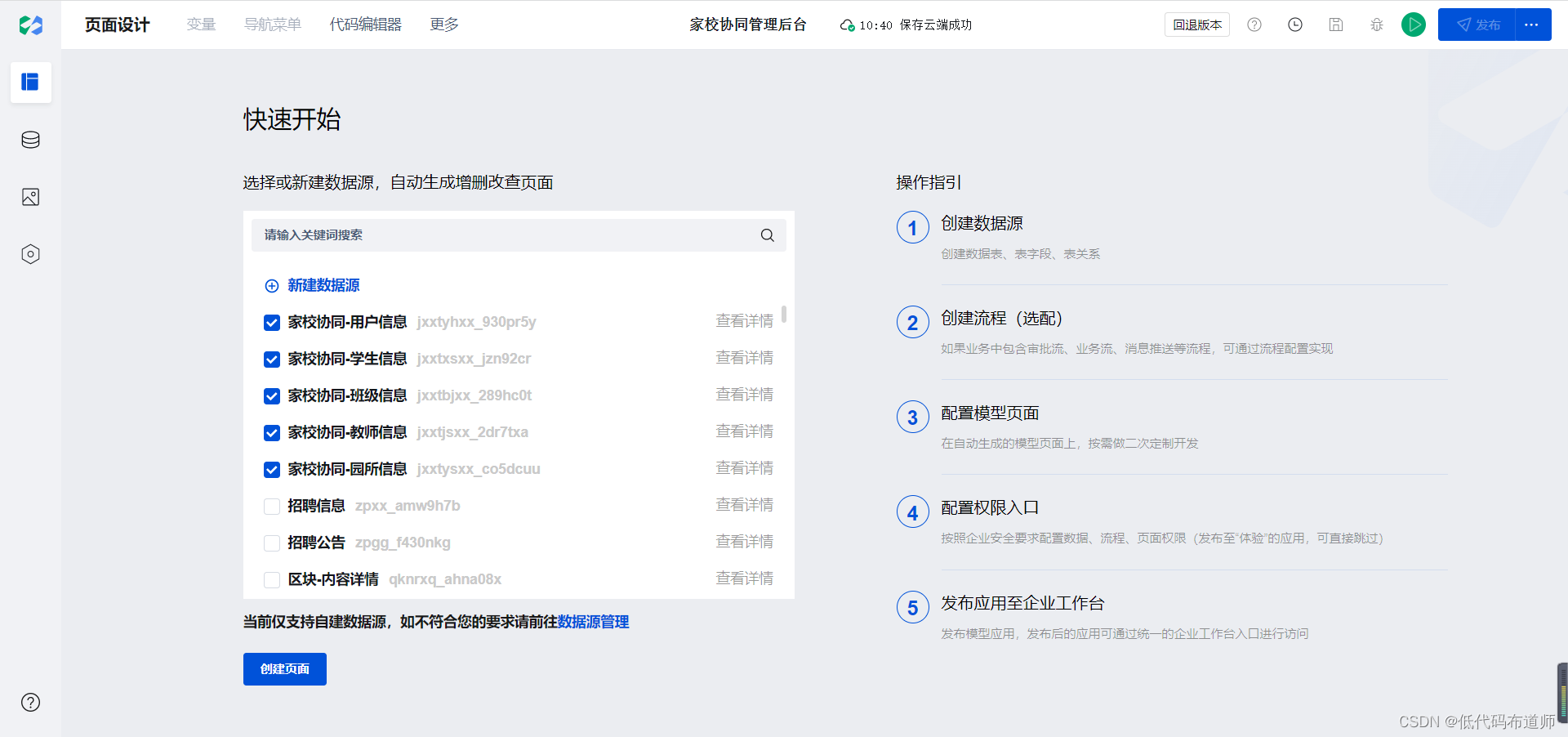1568x737 pixels.
Task: Open the 代码编辑器 tab
Action: (x=366, y=25)
